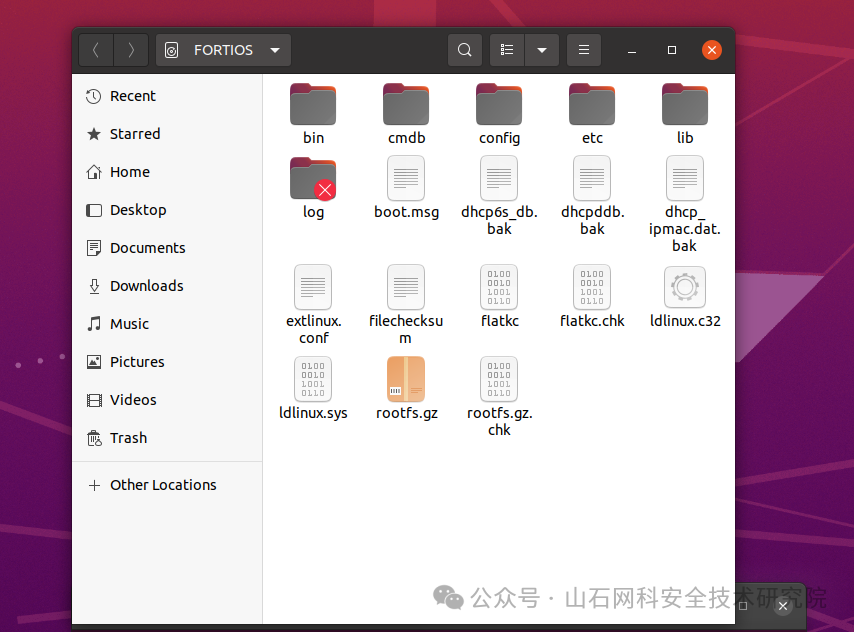This screenshot has height=632, width=854.
Task: Open Pictures in the sidebar
Action: [167, 362]
